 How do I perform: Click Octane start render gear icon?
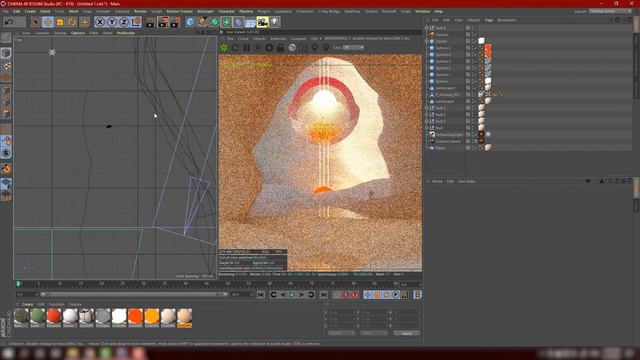point(224,48)
